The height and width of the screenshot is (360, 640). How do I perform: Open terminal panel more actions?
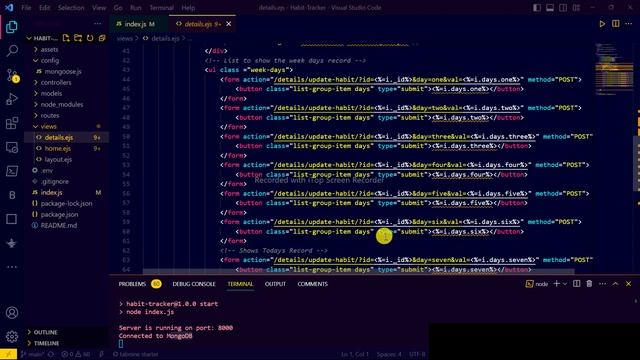tap(602, 284)
